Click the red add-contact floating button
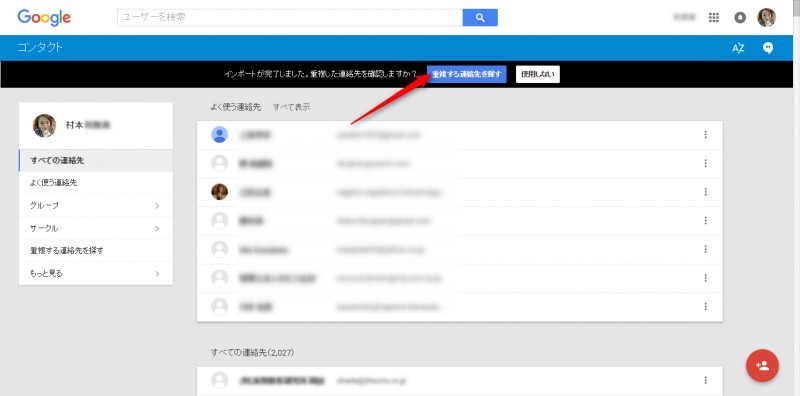800x396 pixels. click(762, 365)
